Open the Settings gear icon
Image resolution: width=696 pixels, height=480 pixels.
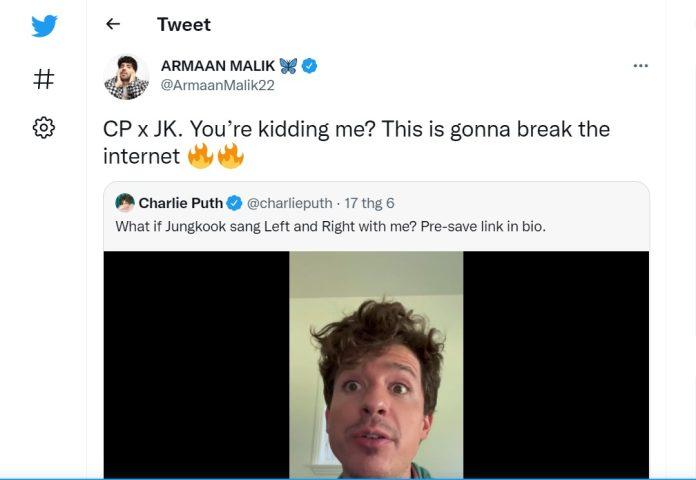click(44, 128)
